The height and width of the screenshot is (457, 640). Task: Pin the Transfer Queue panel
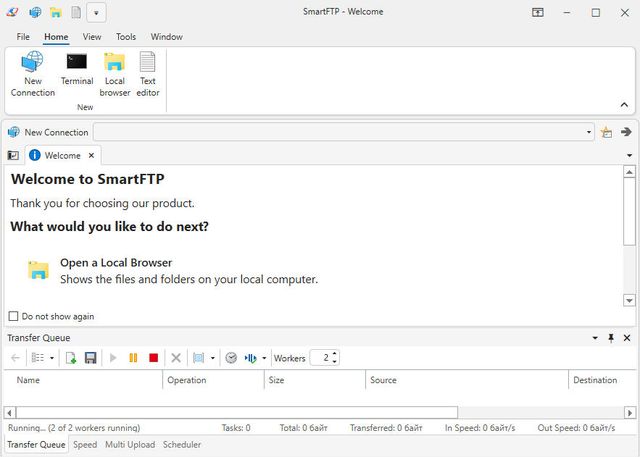611,338
